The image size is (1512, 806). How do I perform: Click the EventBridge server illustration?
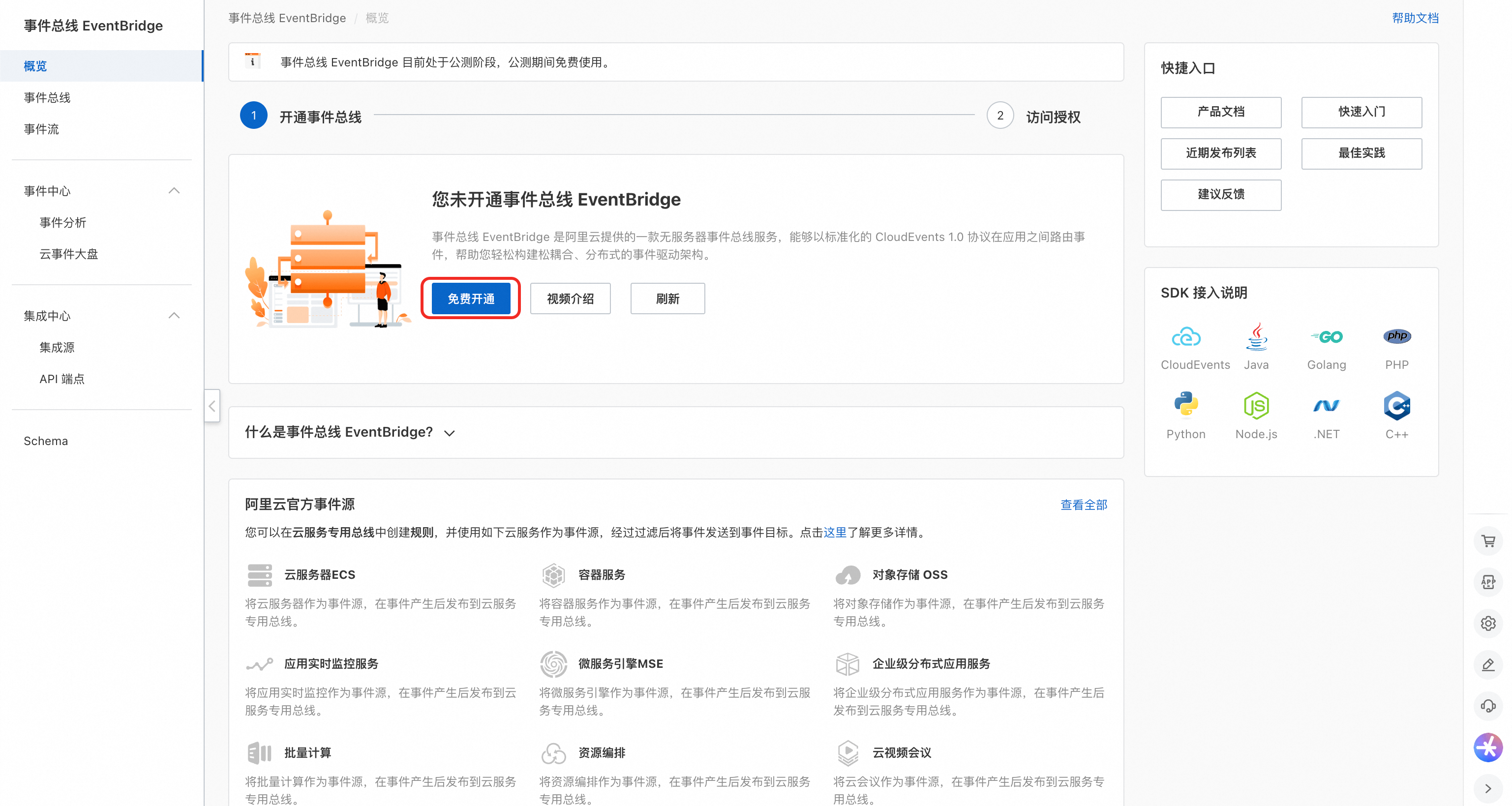click(x=328, y=269)
